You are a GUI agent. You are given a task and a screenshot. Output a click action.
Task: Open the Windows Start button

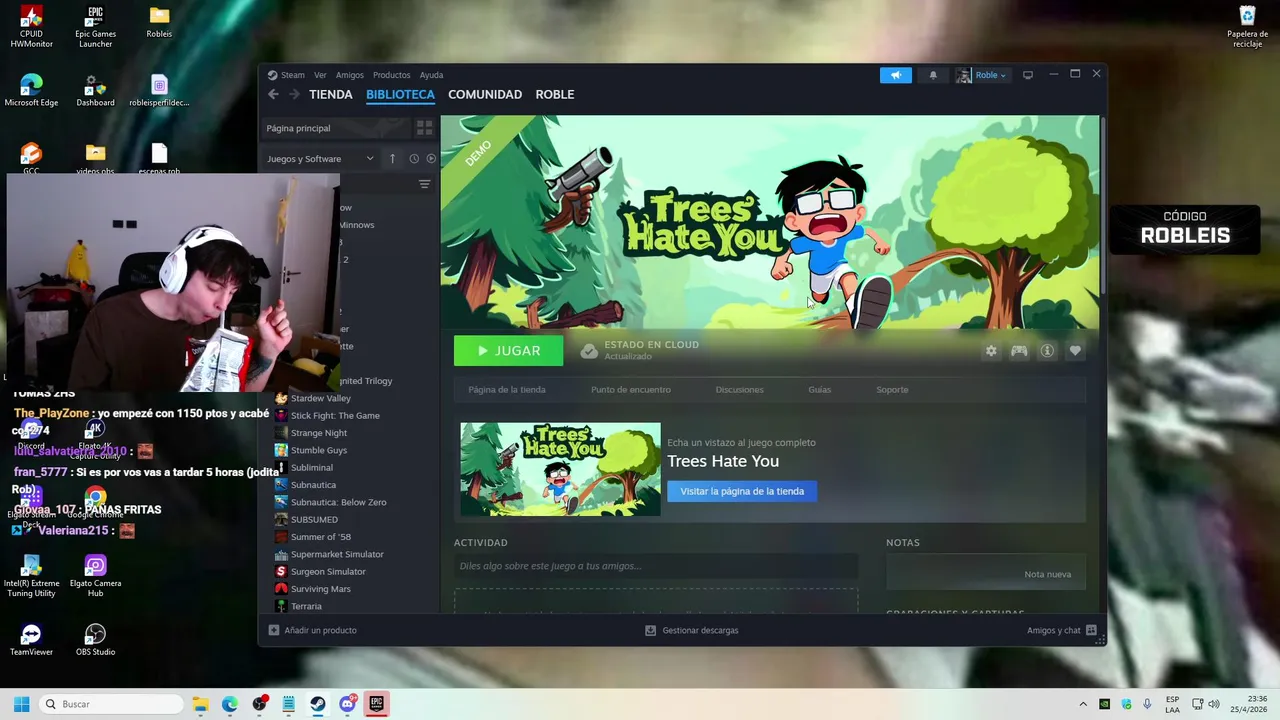(21, 704)
